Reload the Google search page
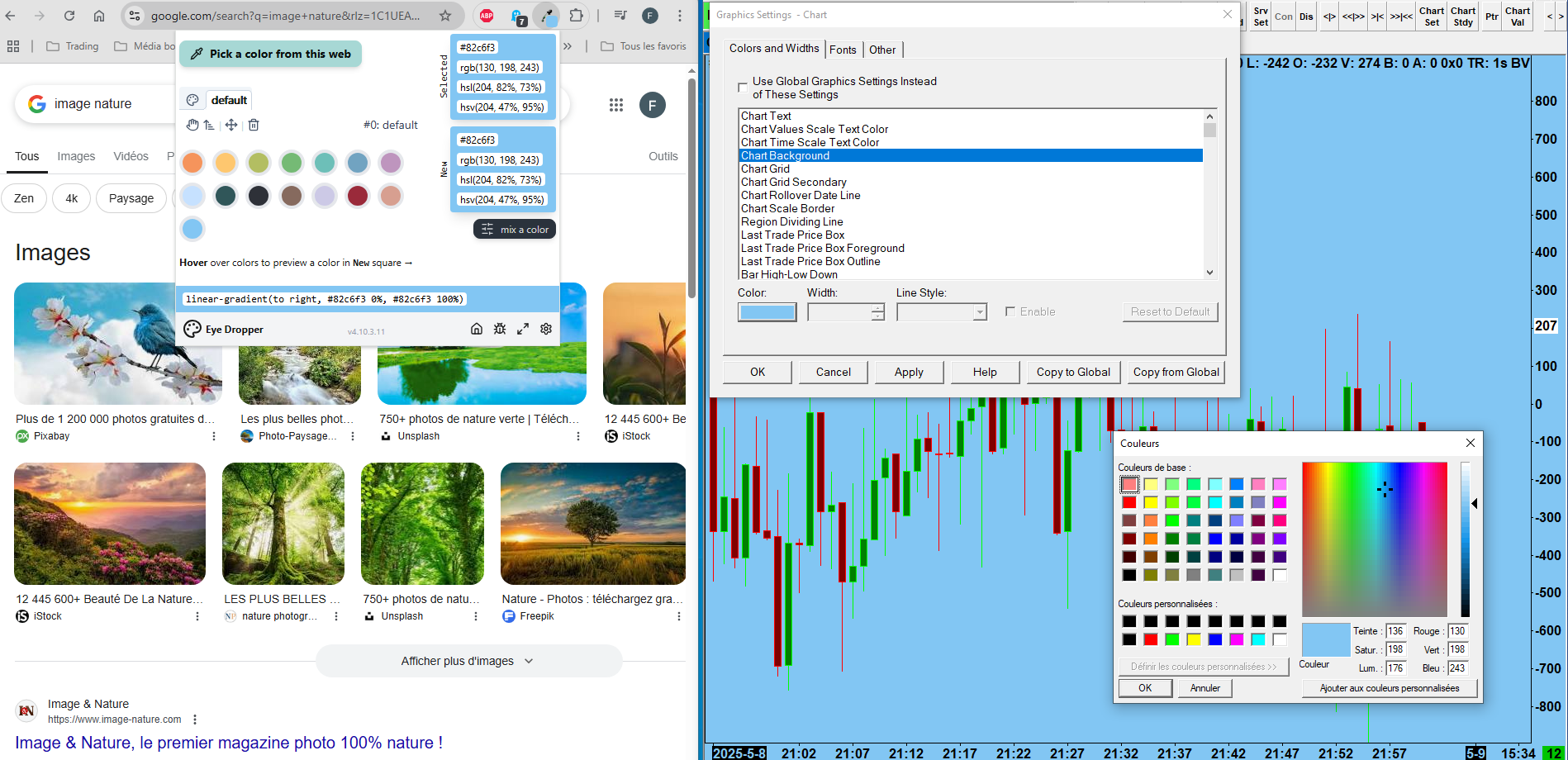Viewport: 1568px width, 760px height. (x=69, y=16)
